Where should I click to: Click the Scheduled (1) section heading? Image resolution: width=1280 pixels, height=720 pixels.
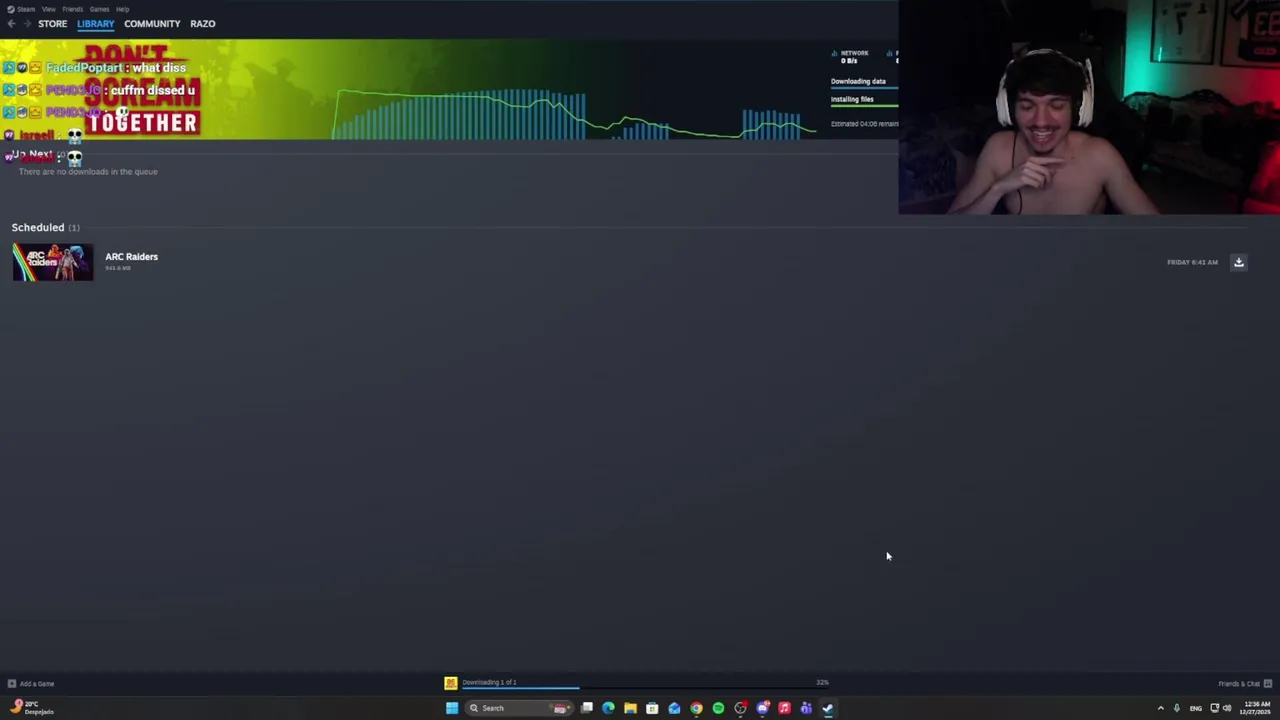[45, 227]
